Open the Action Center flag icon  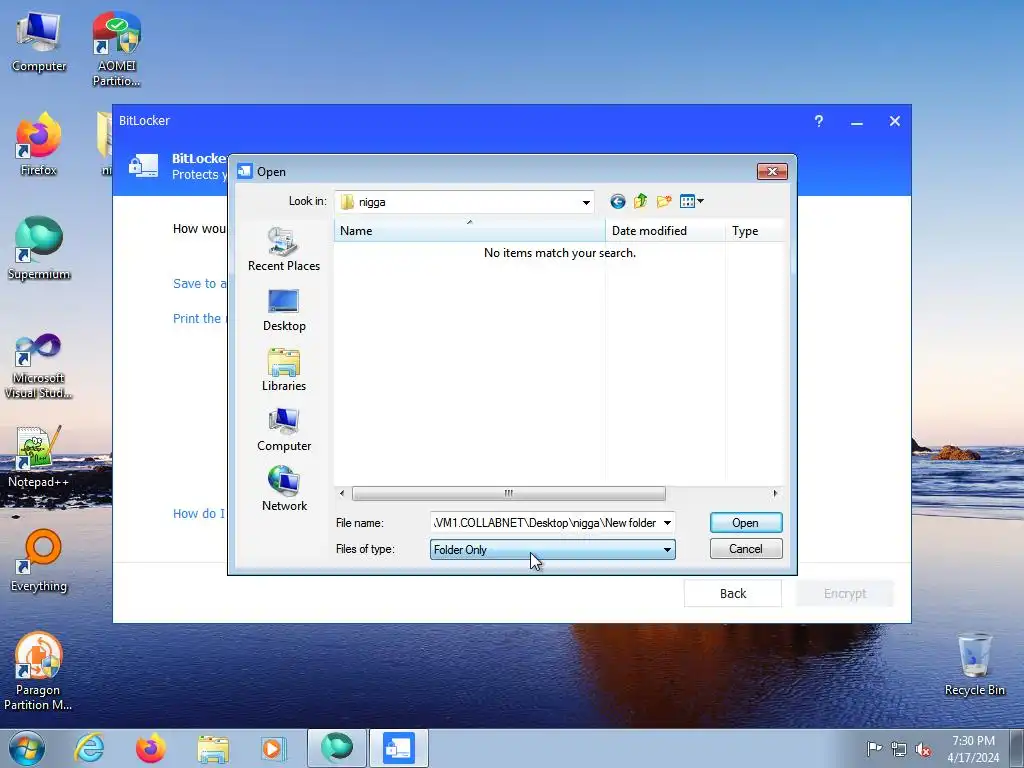click(x=874, y=749)
